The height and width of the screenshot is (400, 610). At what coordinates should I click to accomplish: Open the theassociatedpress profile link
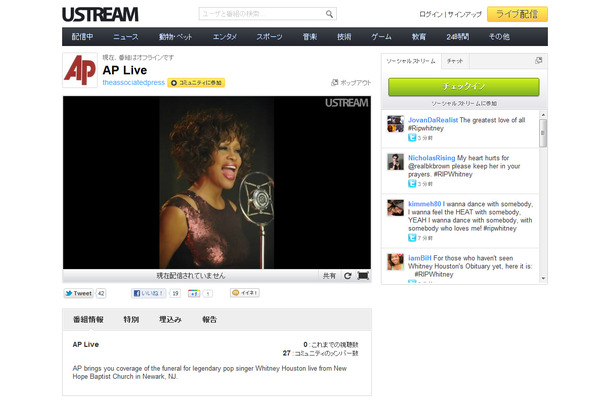point(133,82)
